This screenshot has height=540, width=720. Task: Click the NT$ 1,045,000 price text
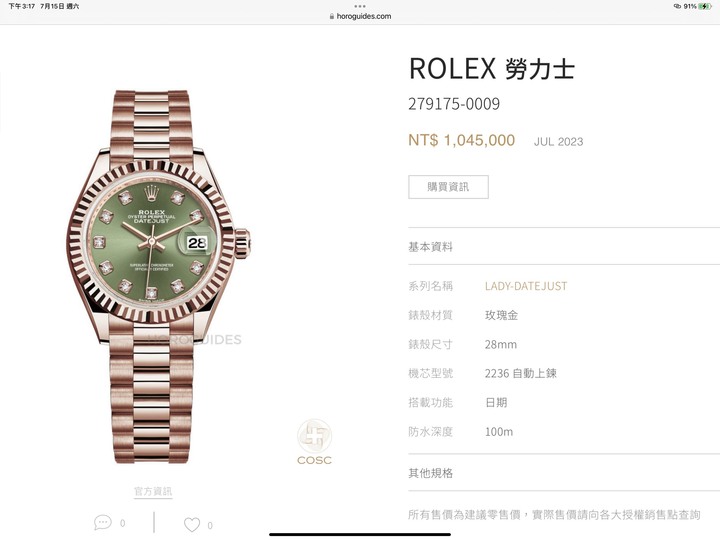461,140
